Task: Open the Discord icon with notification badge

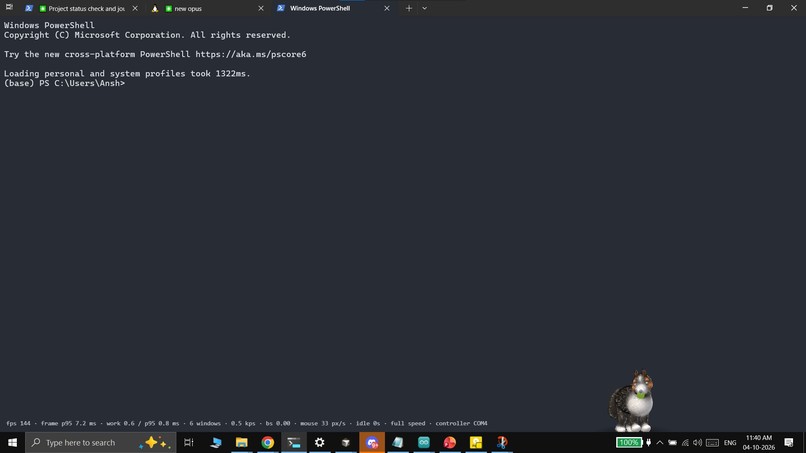Action: (372, 442)
